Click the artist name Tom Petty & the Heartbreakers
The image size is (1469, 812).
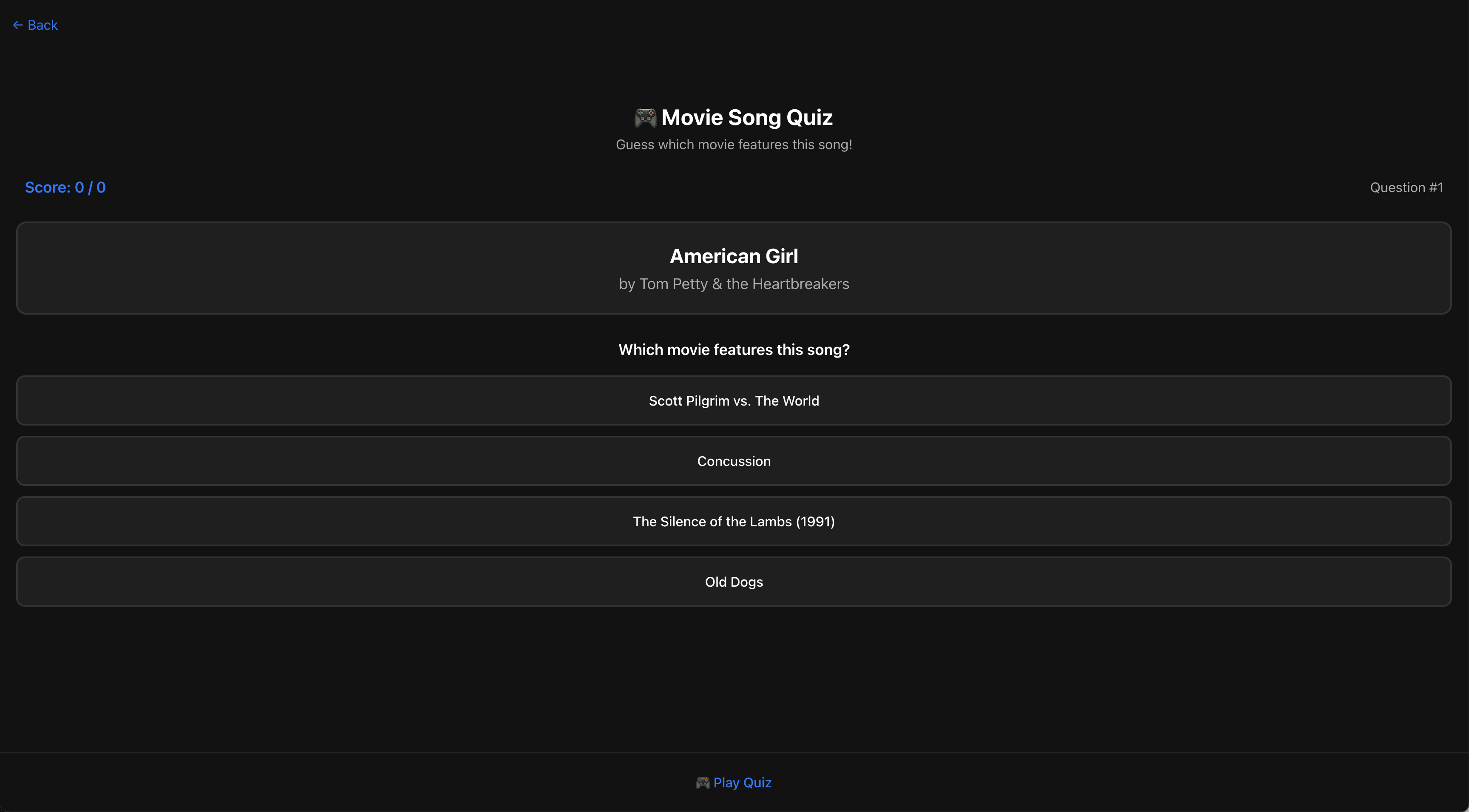pos(734,284)
